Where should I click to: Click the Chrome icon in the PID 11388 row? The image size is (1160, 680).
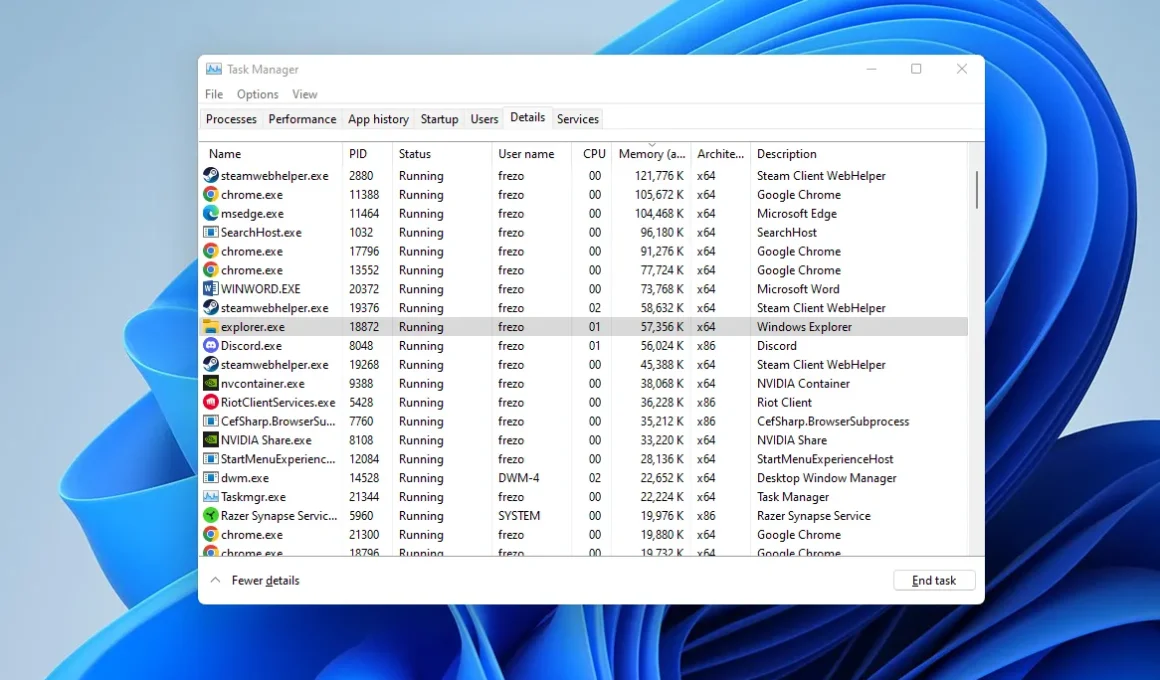pos(211,195)
